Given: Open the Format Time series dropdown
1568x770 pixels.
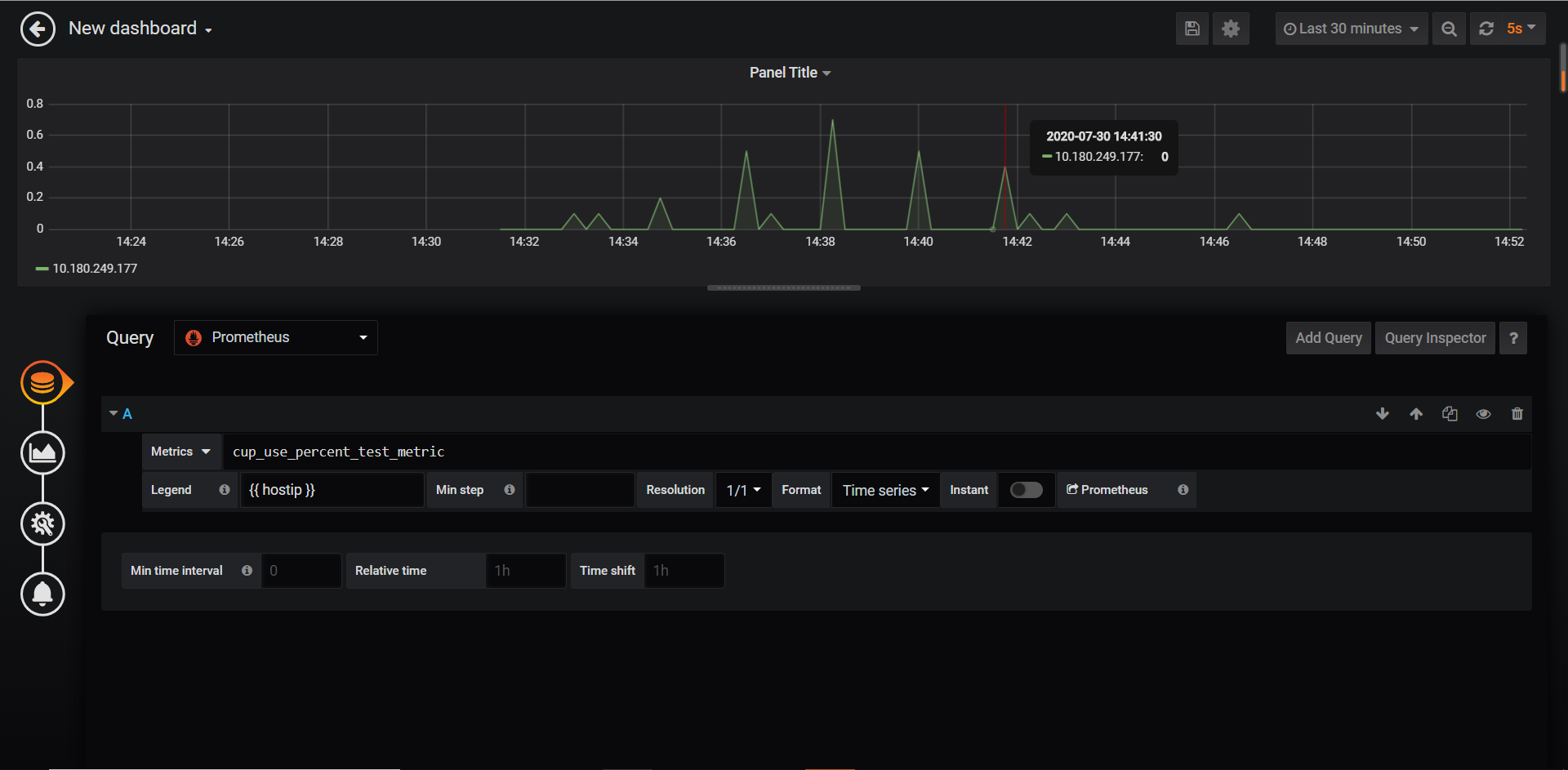Looking at the screenshot, I should pos(884,489).
